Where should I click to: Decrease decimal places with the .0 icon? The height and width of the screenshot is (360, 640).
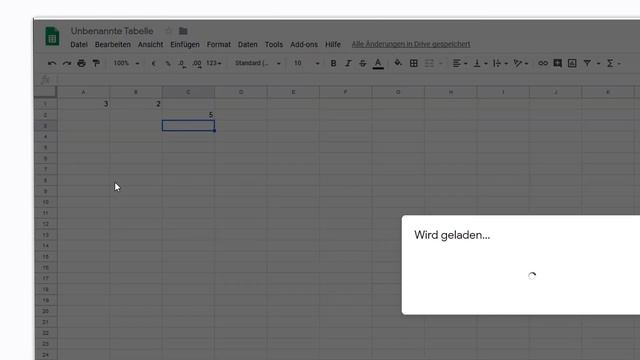[182, 64]
